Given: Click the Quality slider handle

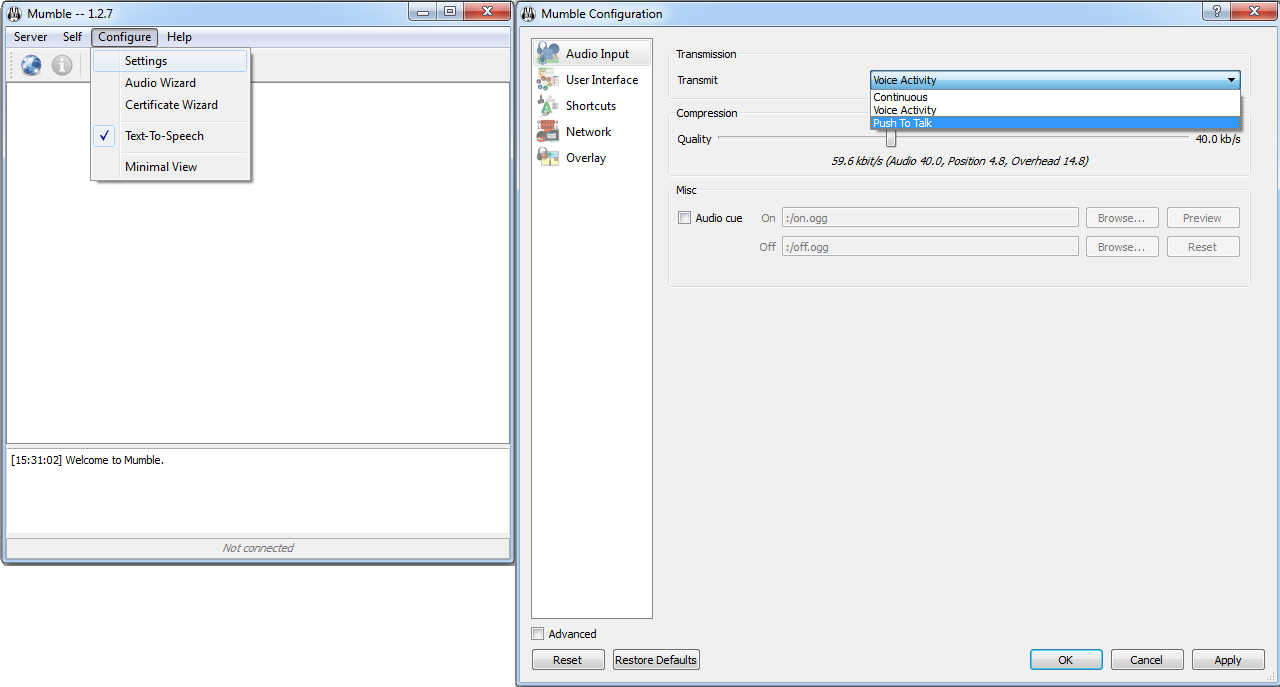Looking at the screenshot, I should point(890,139).
